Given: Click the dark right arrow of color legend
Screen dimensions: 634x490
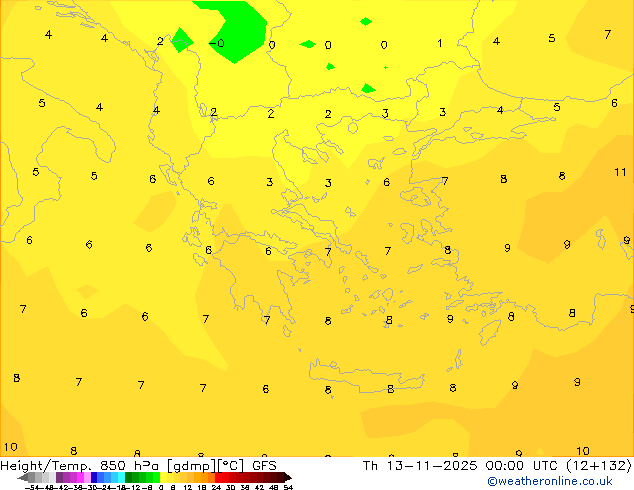Looking at the screenshot, I should point(288,478).
